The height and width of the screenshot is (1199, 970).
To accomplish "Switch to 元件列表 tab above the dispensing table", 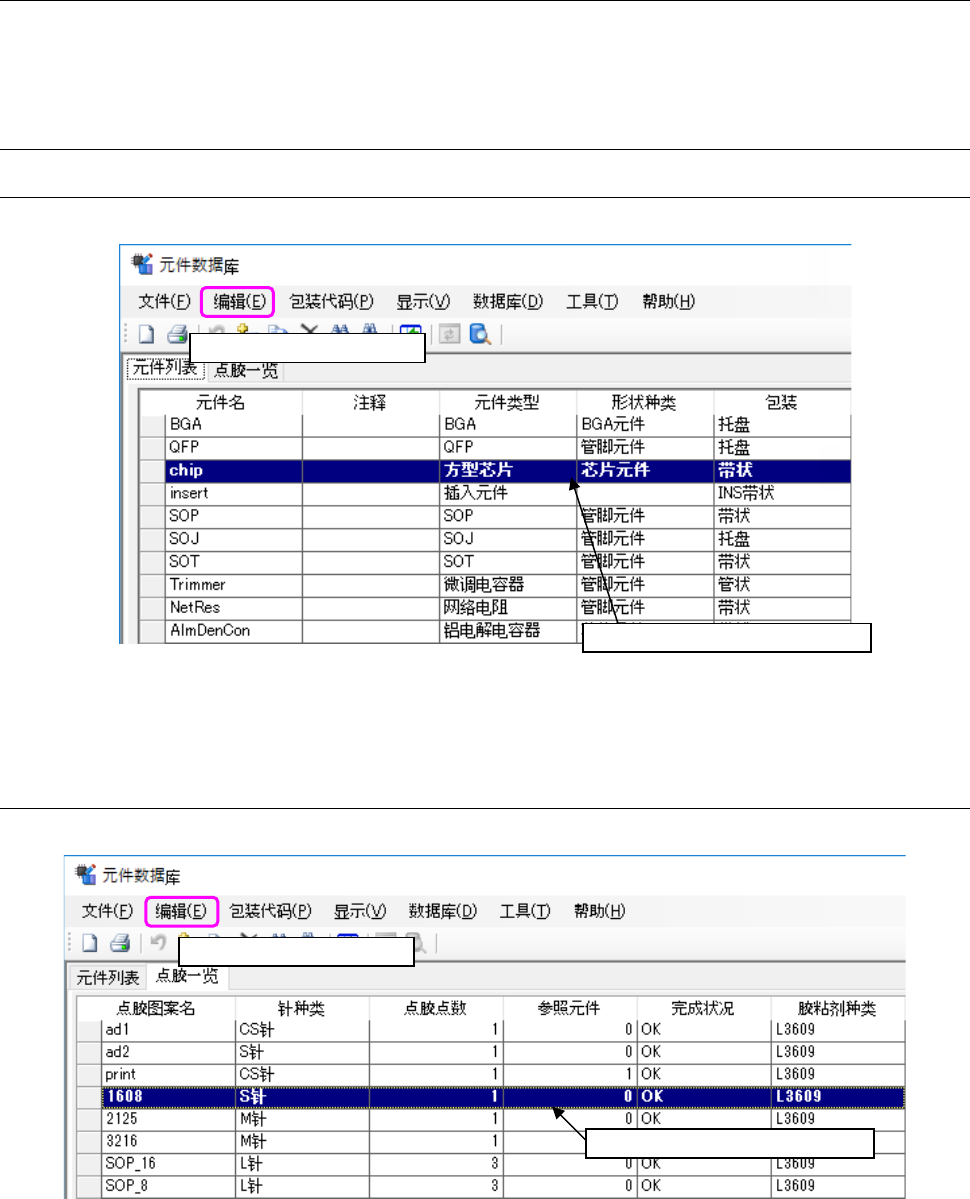I will click(x=107, y=977).
